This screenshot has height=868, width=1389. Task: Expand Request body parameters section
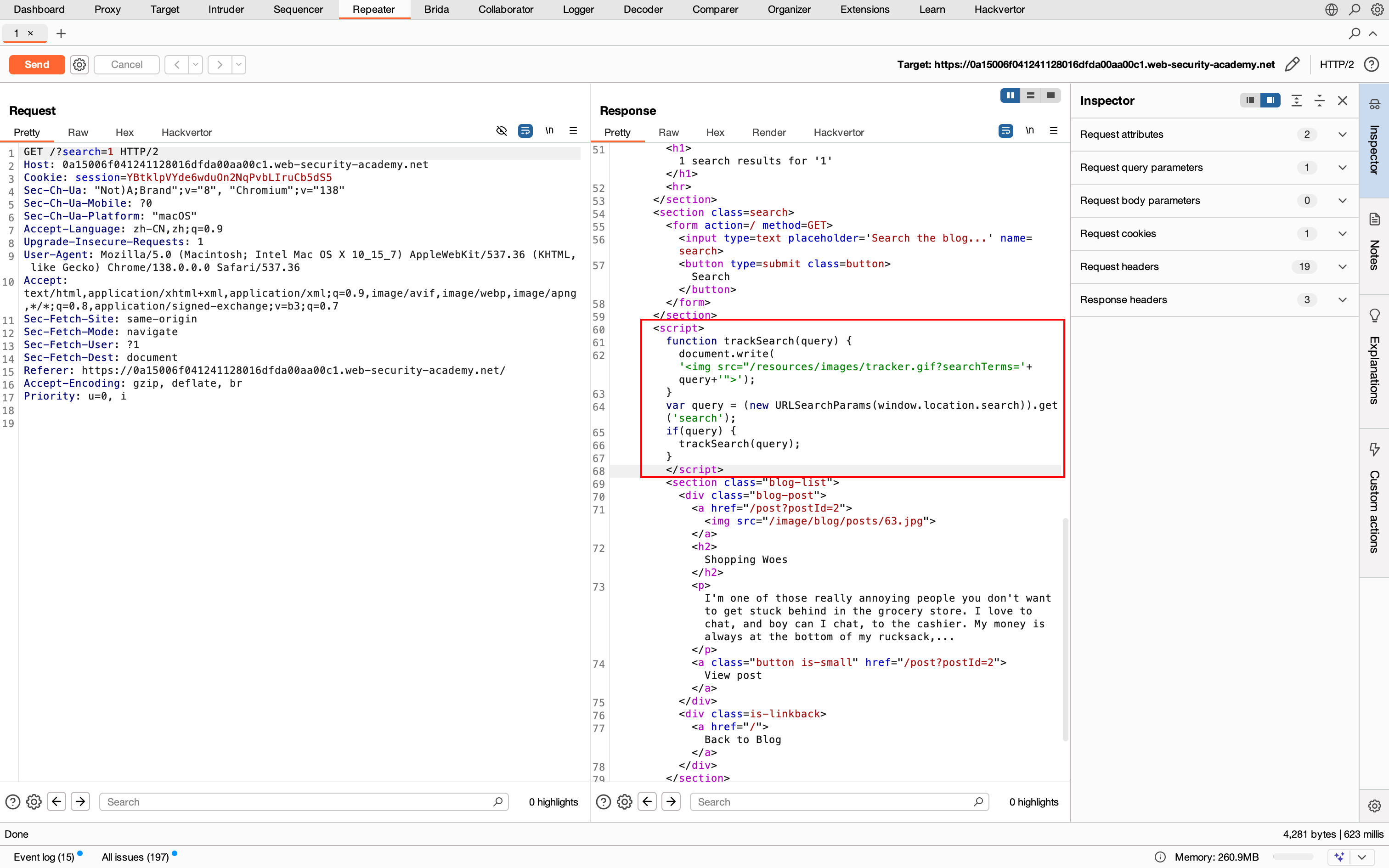(x=1214, y=200)
